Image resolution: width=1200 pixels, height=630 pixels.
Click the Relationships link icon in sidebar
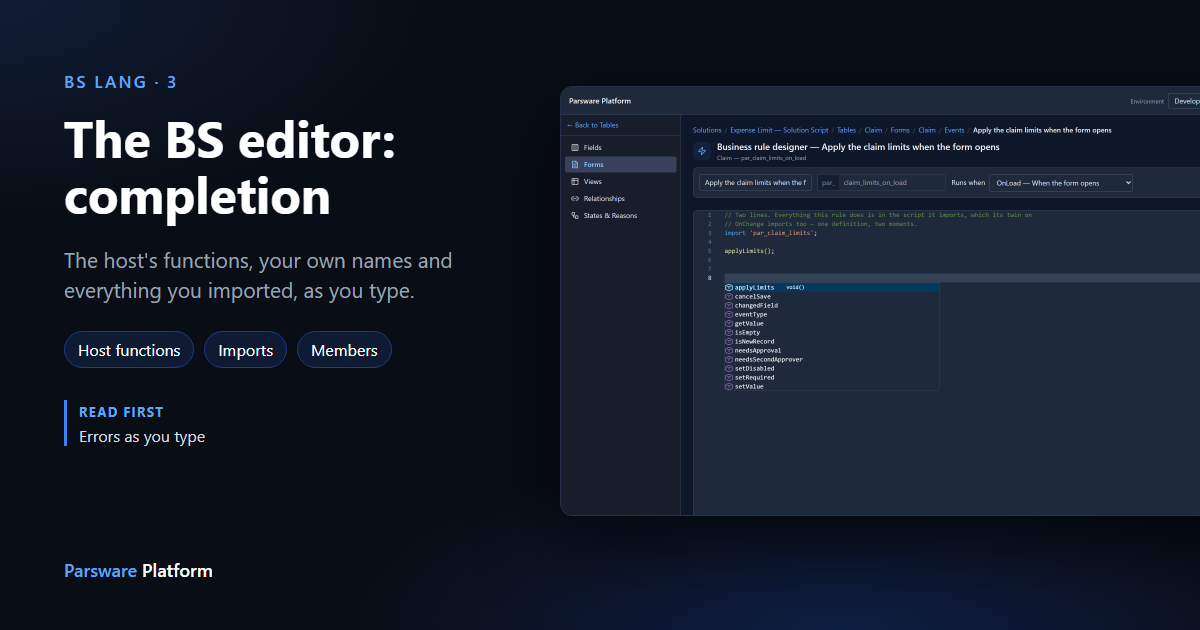[x=574, y=199]
